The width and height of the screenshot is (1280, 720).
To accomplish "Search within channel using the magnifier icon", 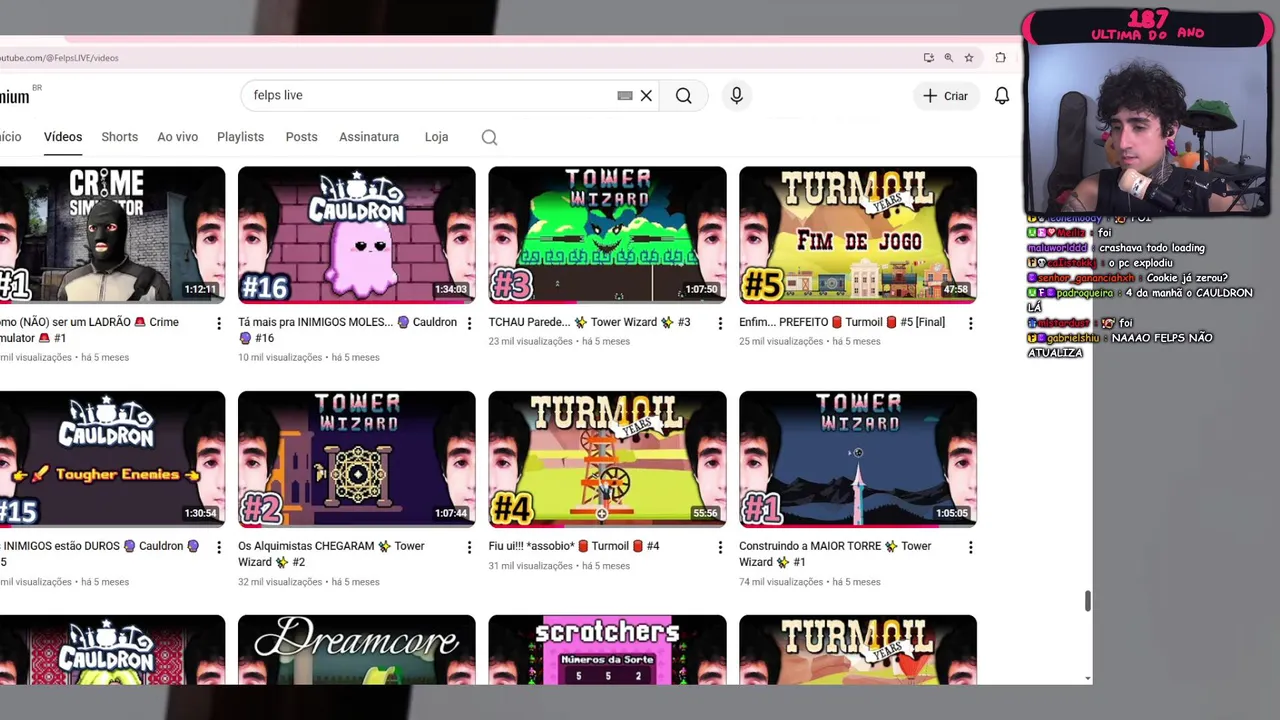I will pyautogui.click(x=489, y=138).
